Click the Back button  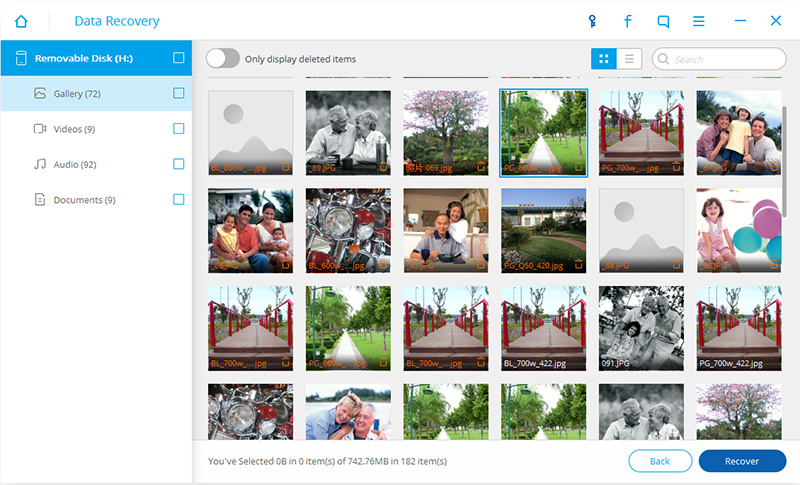click(x=660, y=461)
